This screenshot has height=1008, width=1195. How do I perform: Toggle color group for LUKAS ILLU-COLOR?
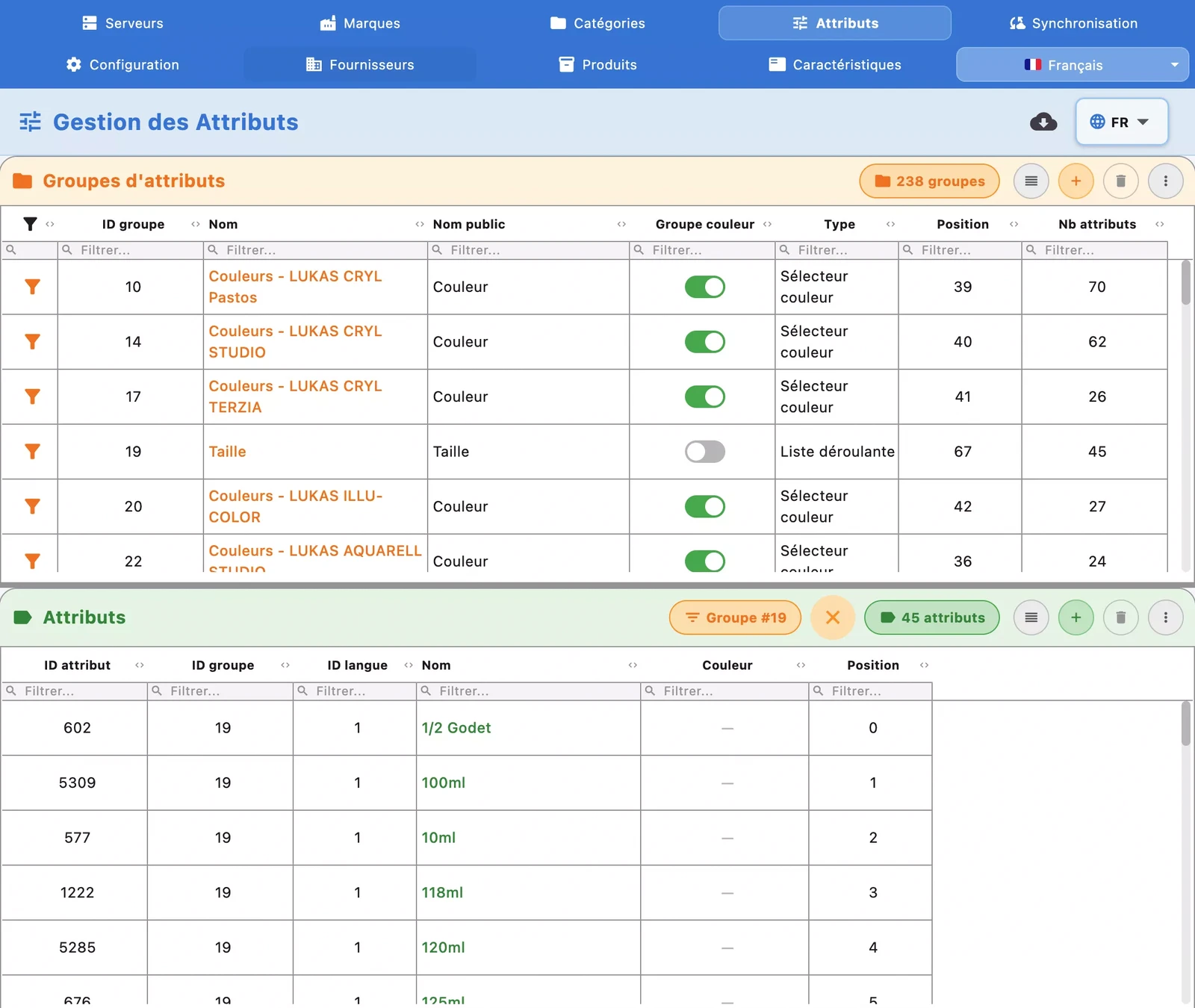click(704, 506)
